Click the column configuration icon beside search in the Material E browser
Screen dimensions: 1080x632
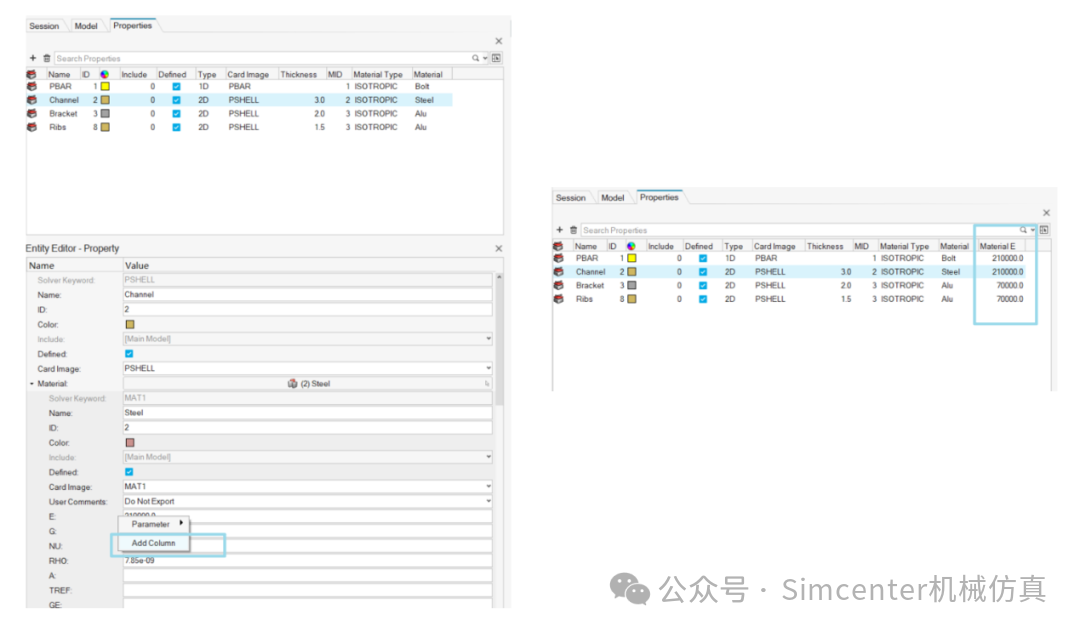1044,230
